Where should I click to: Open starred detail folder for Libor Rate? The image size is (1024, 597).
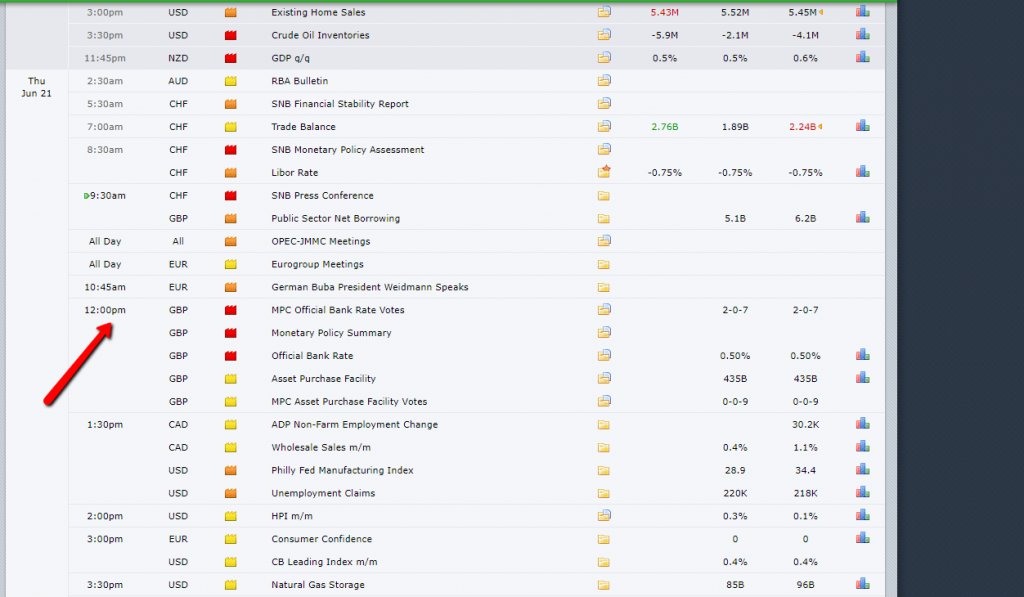(x=604, y=172)
